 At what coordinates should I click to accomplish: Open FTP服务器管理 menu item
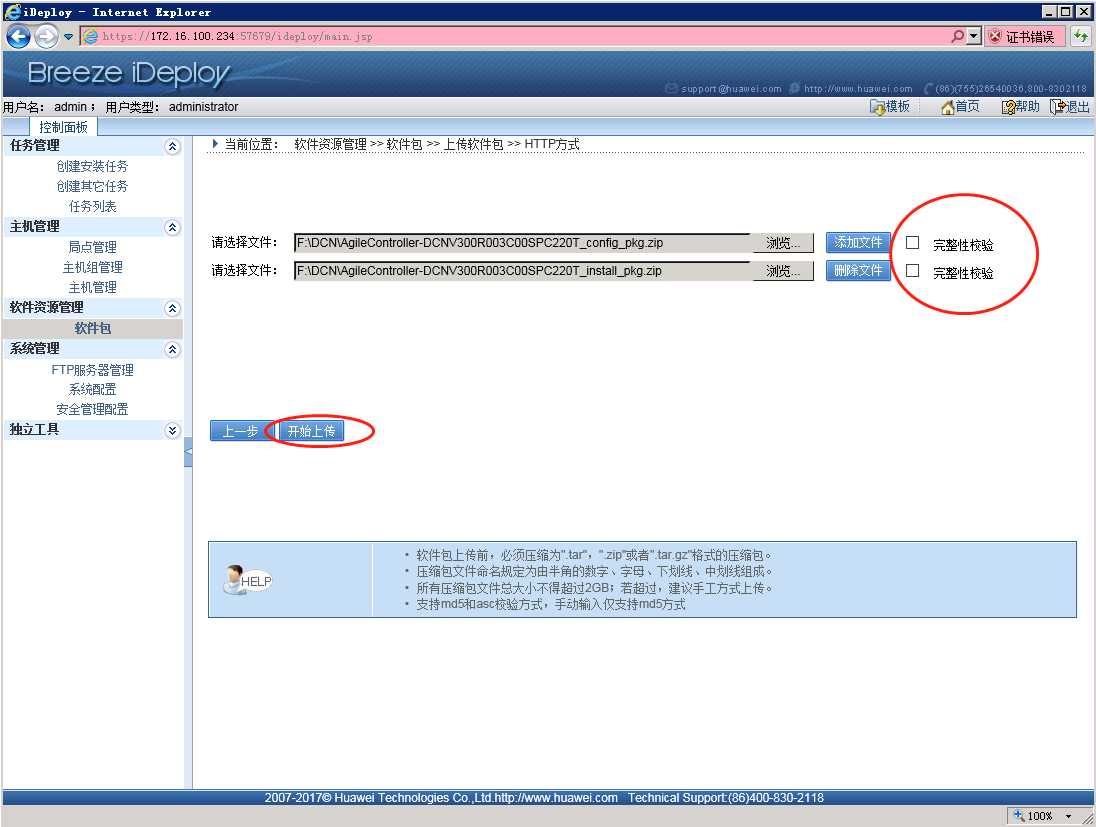[x=92, y=370]
